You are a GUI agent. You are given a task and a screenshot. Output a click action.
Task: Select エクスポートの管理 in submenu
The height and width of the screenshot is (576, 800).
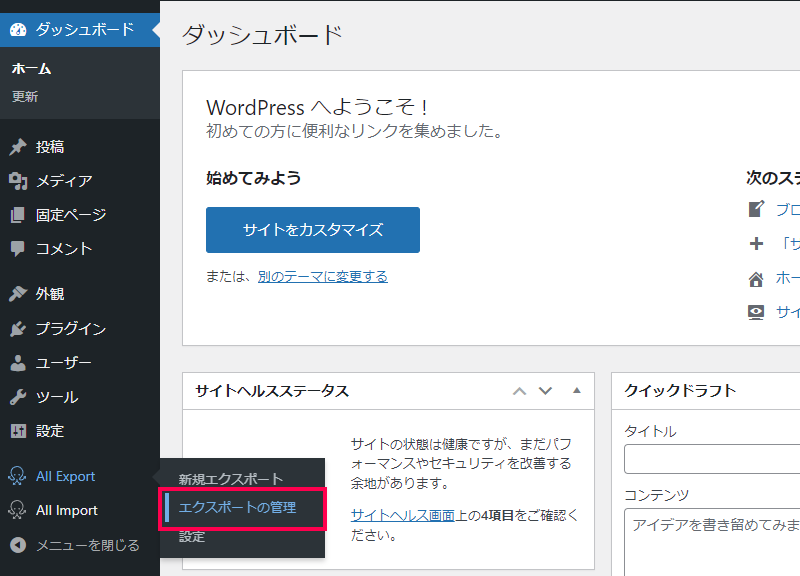237,508
